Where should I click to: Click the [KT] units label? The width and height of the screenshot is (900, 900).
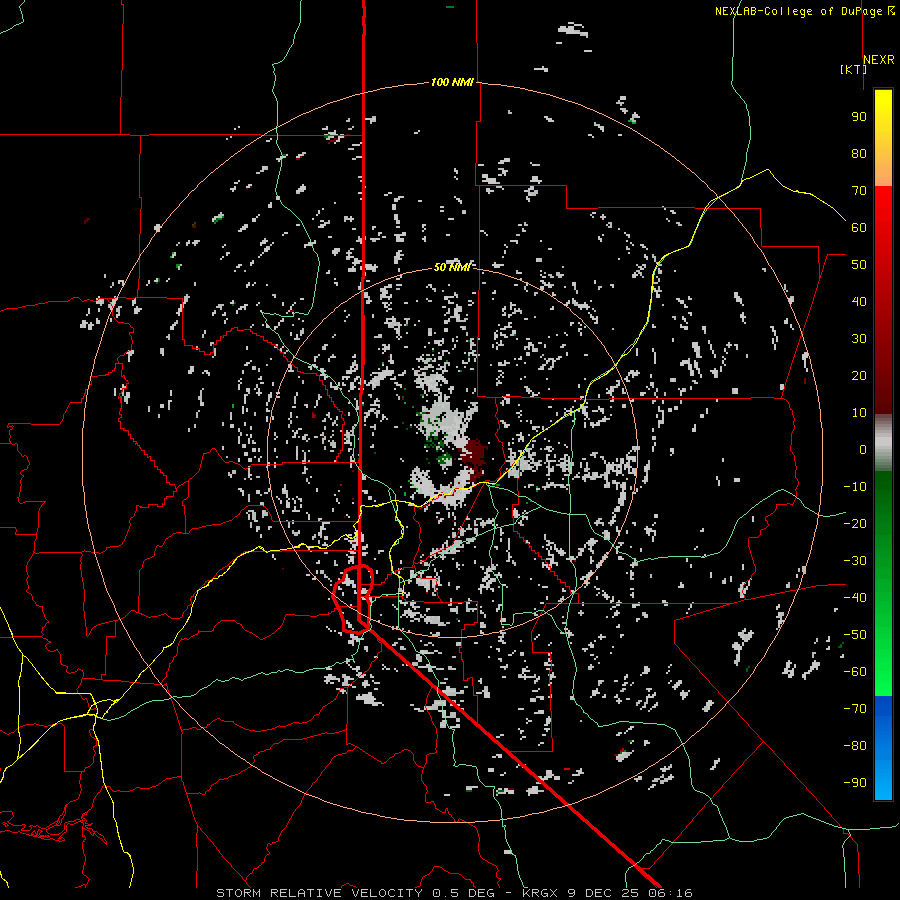point(853,69)
